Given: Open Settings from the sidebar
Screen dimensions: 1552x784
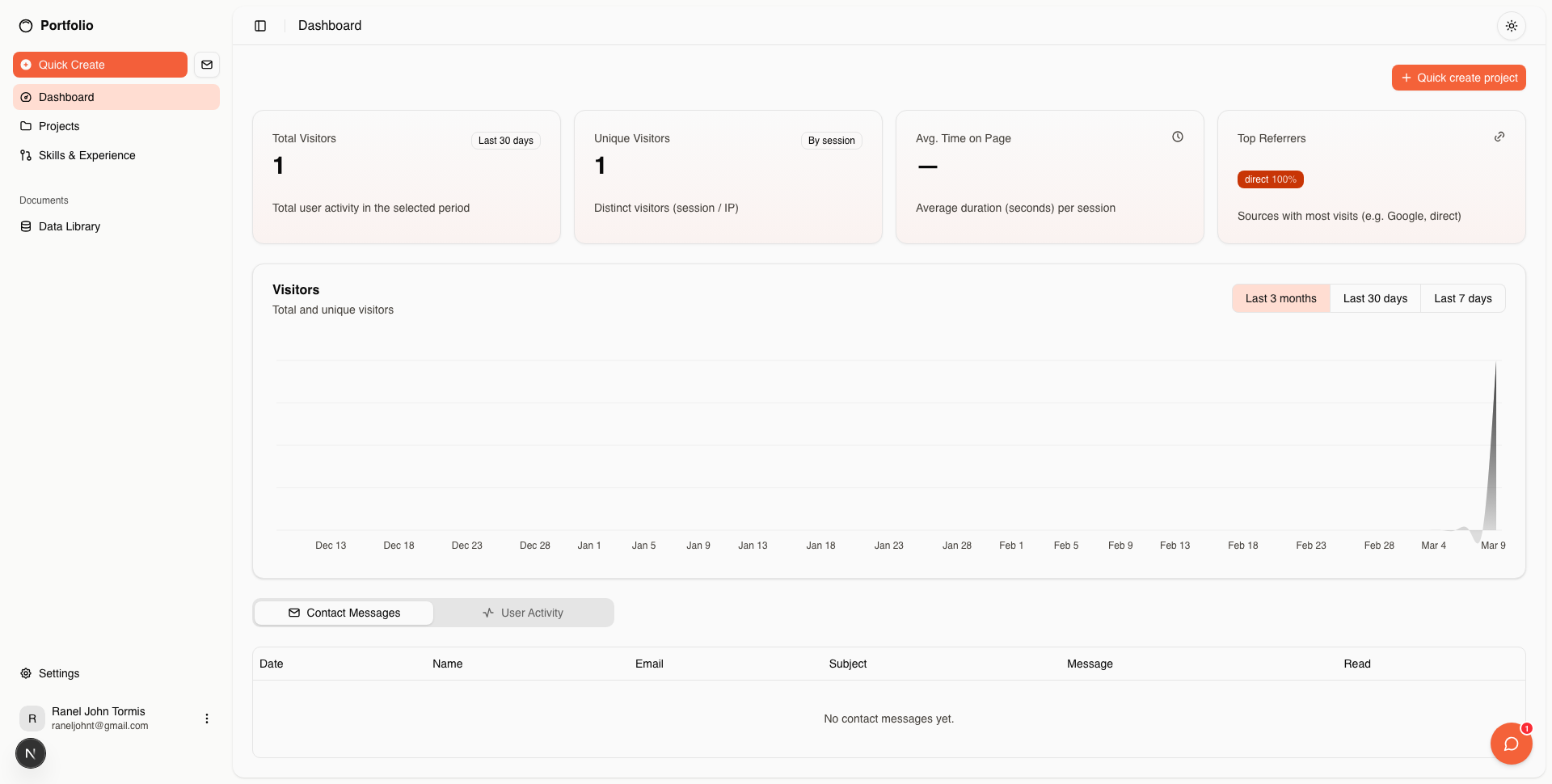Looking at the screenshot, I should [x=59, y=673].
